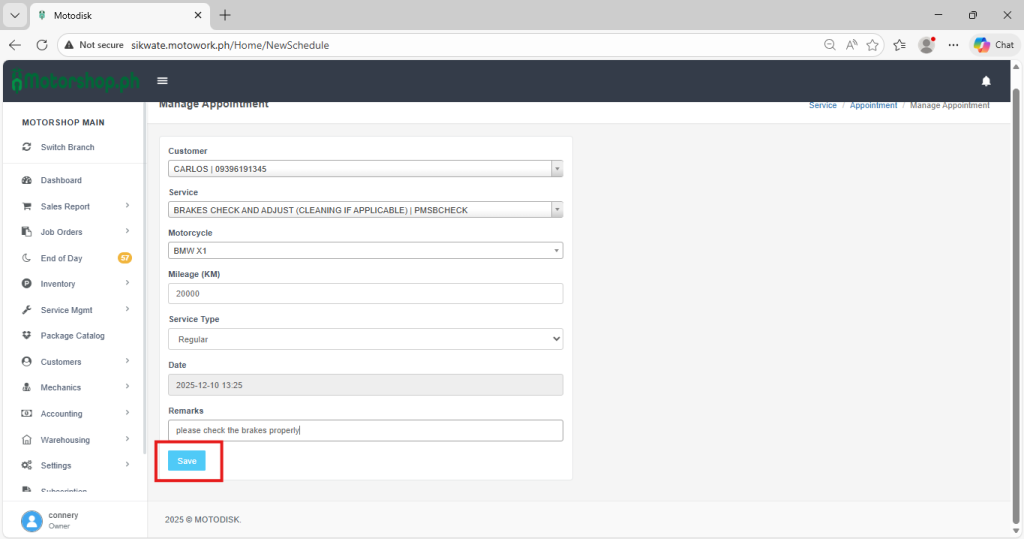The image size is (1024, 539).
Task: Open Copilot Chat in browser toolbar
Action: pyautogui.click(x=994, y=45)
